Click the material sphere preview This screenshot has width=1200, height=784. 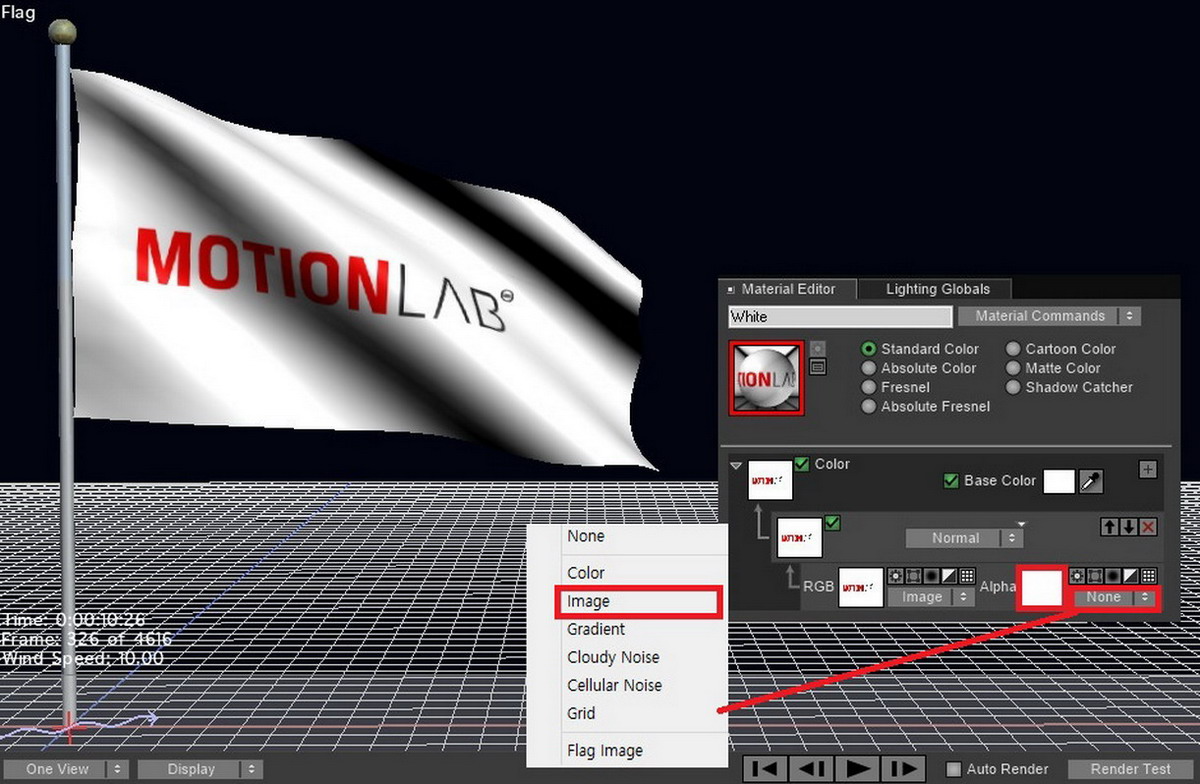(766, 377)
